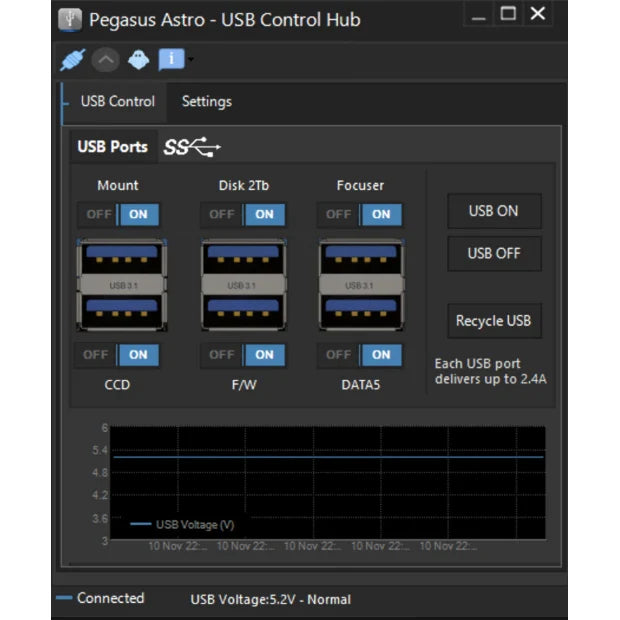The width and height of the screenshot is (620, 620).
Task: Toggle the F/W port switch
Action: (243, 355)
